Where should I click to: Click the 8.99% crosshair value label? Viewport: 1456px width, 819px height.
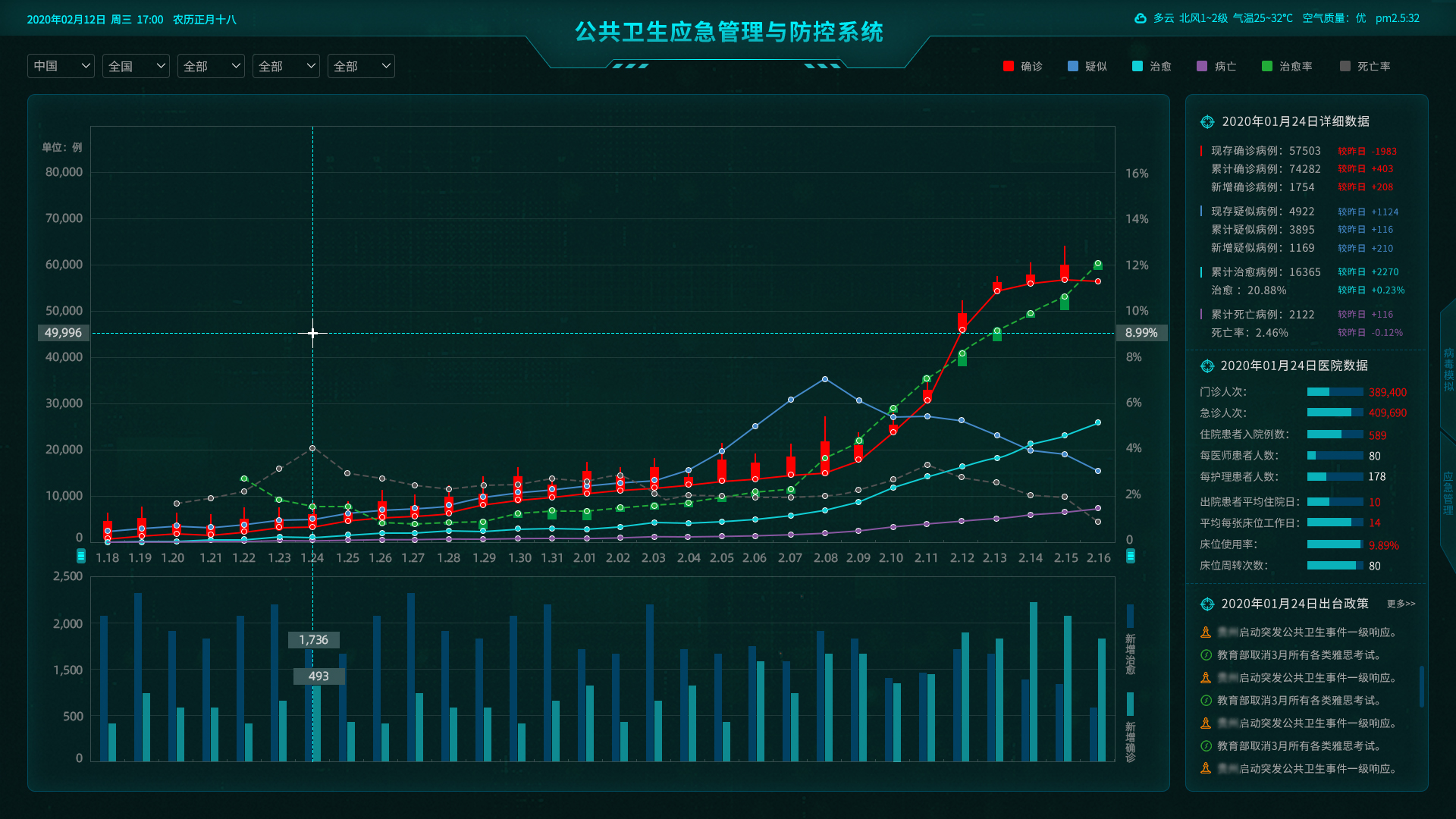(1141, 333)
